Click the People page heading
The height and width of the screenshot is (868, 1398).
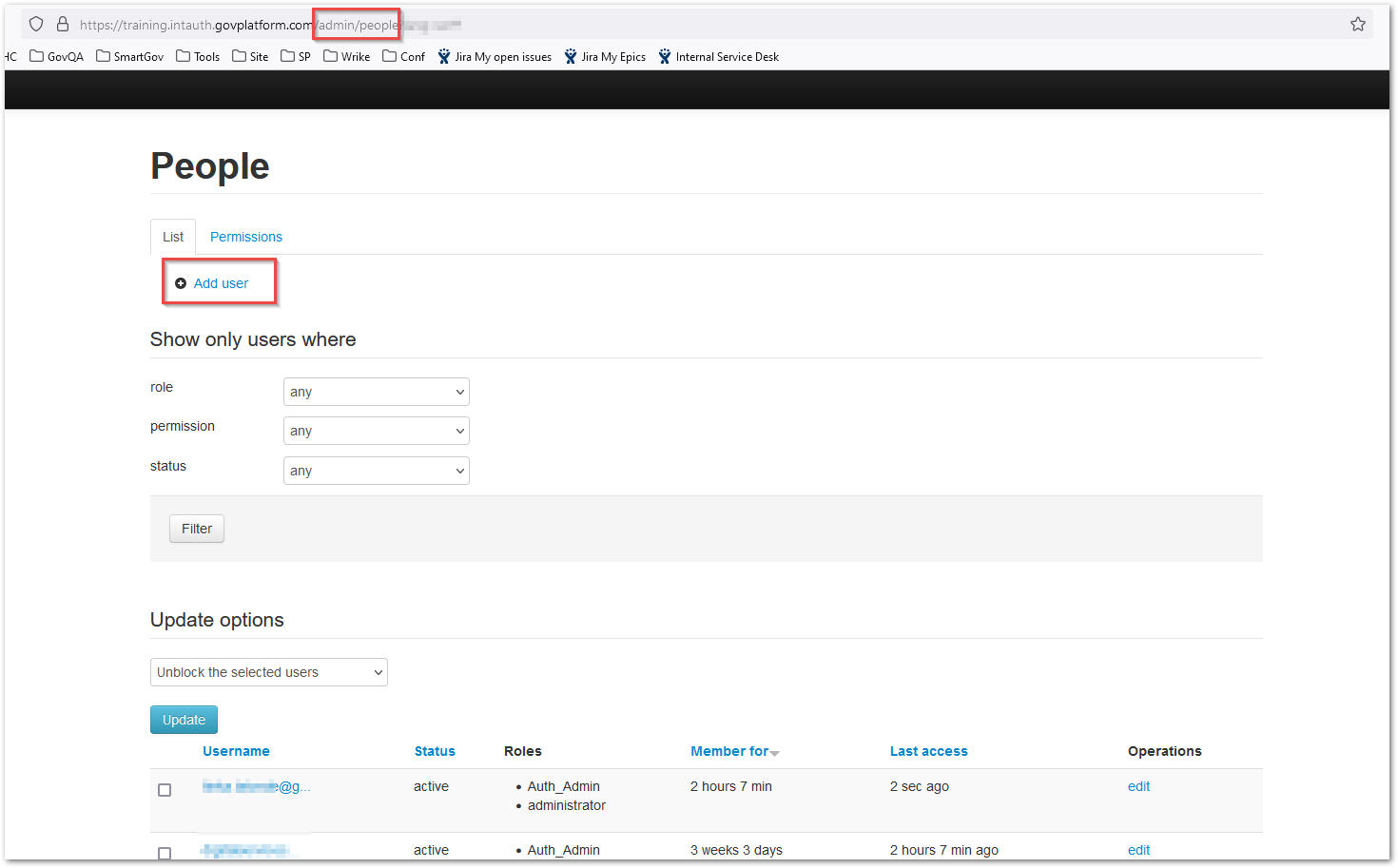pos(210,166)
